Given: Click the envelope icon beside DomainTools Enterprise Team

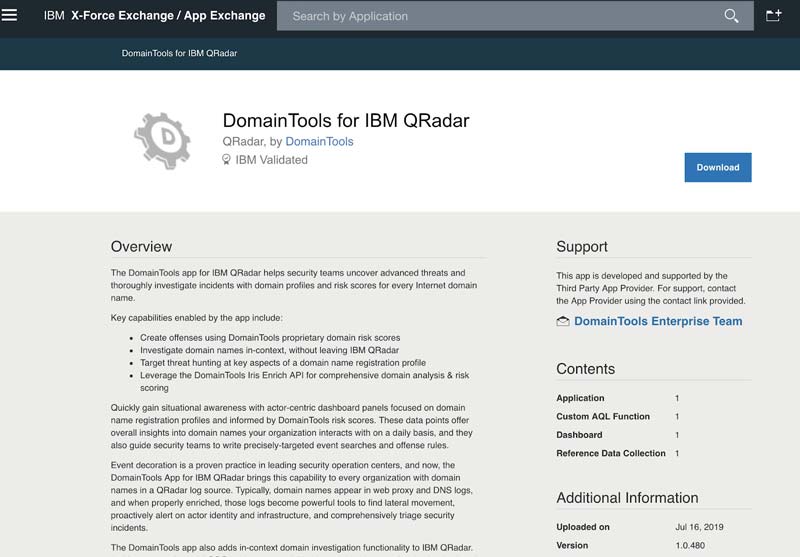Looking at the screenshot, I should click(563, 321).
